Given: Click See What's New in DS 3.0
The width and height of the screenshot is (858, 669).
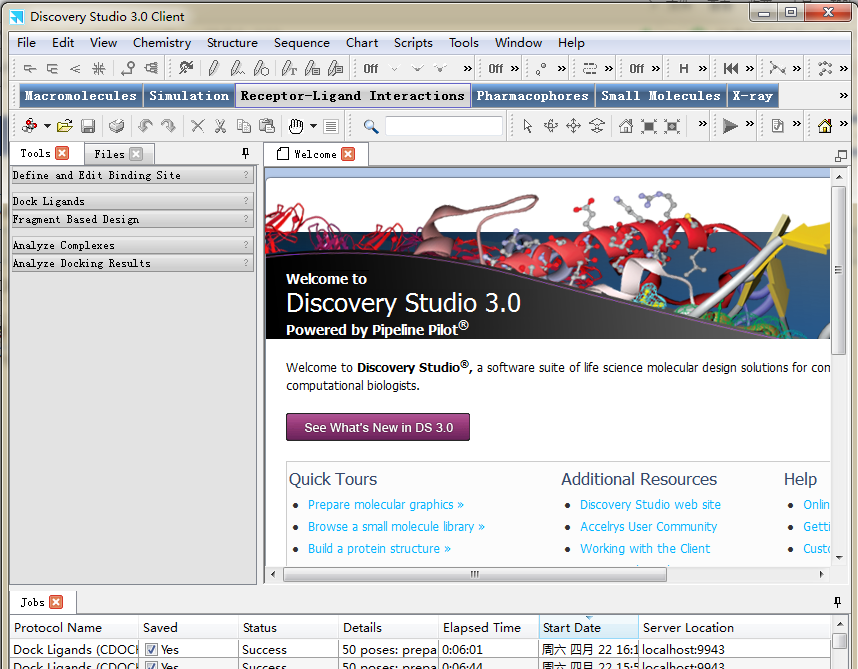Looking at the screenshot, I should (x=378, y=428).
